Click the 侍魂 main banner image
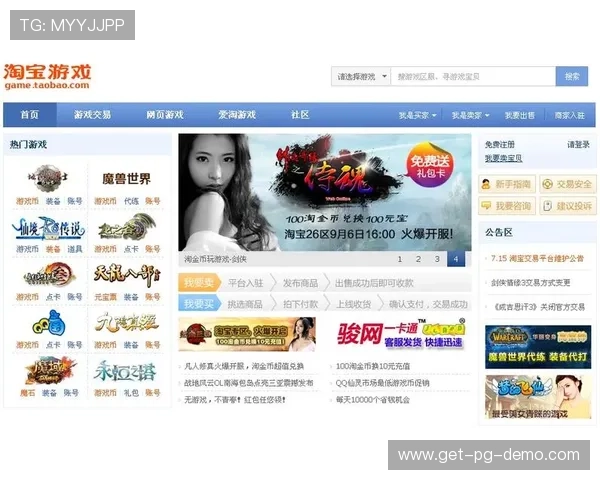 (324, 192)
